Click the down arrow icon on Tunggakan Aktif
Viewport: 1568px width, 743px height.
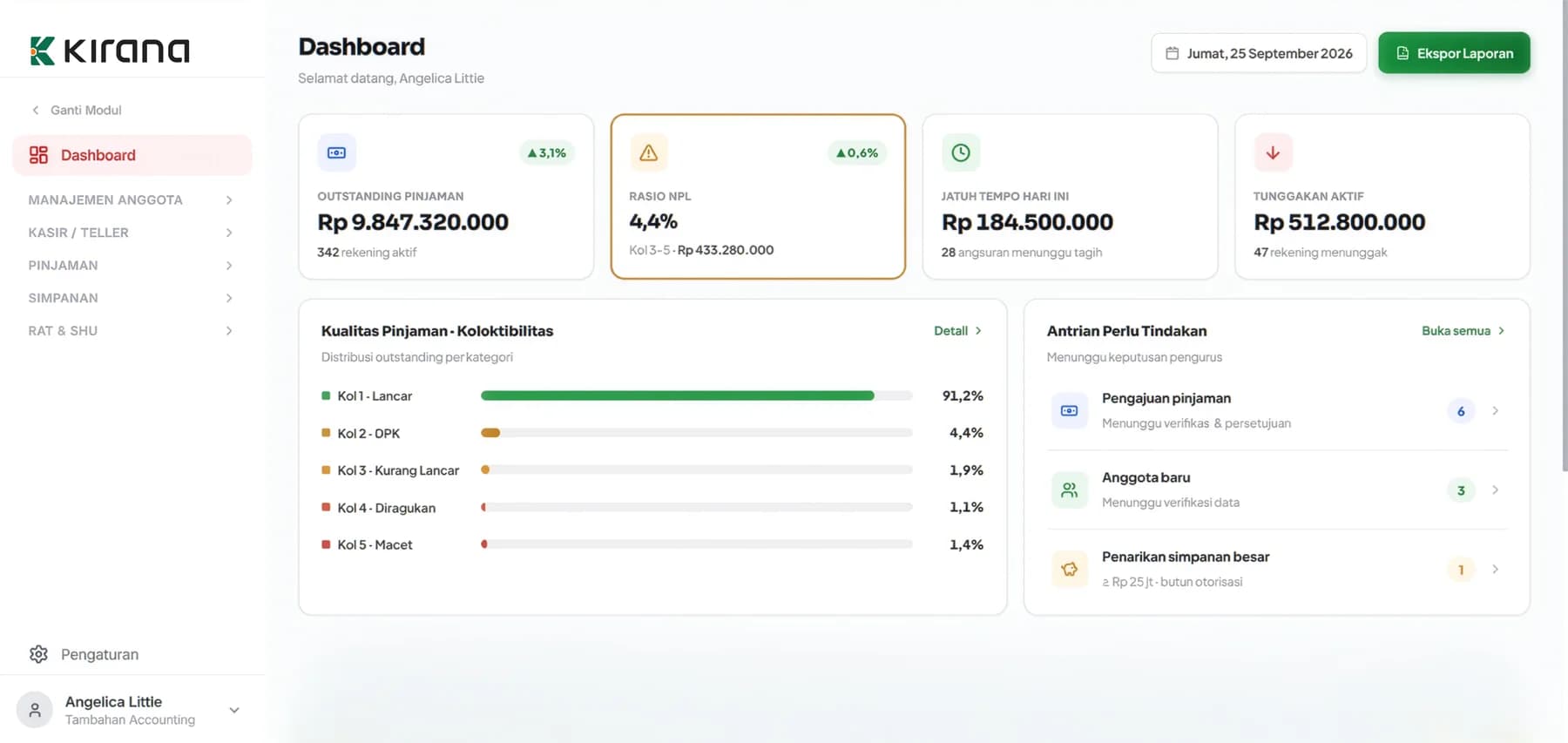tap(1273, 152)
